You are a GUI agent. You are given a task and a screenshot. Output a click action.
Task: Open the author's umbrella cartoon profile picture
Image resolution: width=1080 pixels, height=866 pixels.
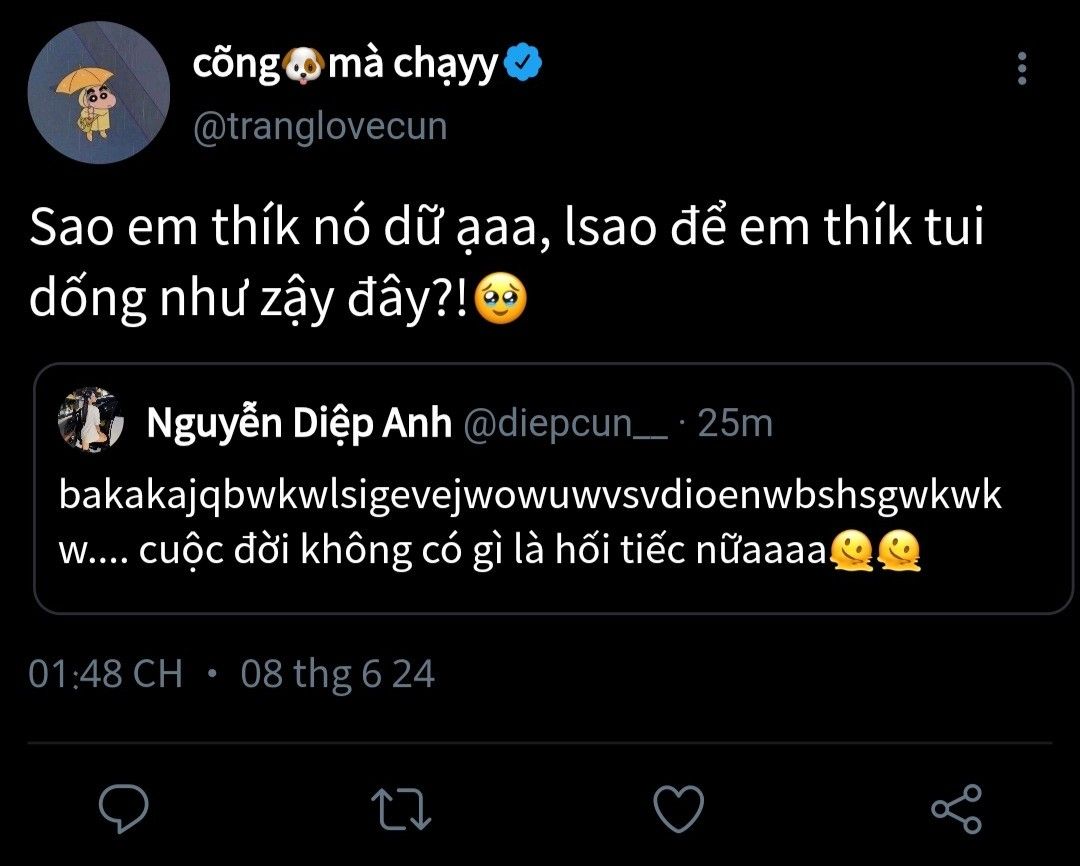(98, 92)
